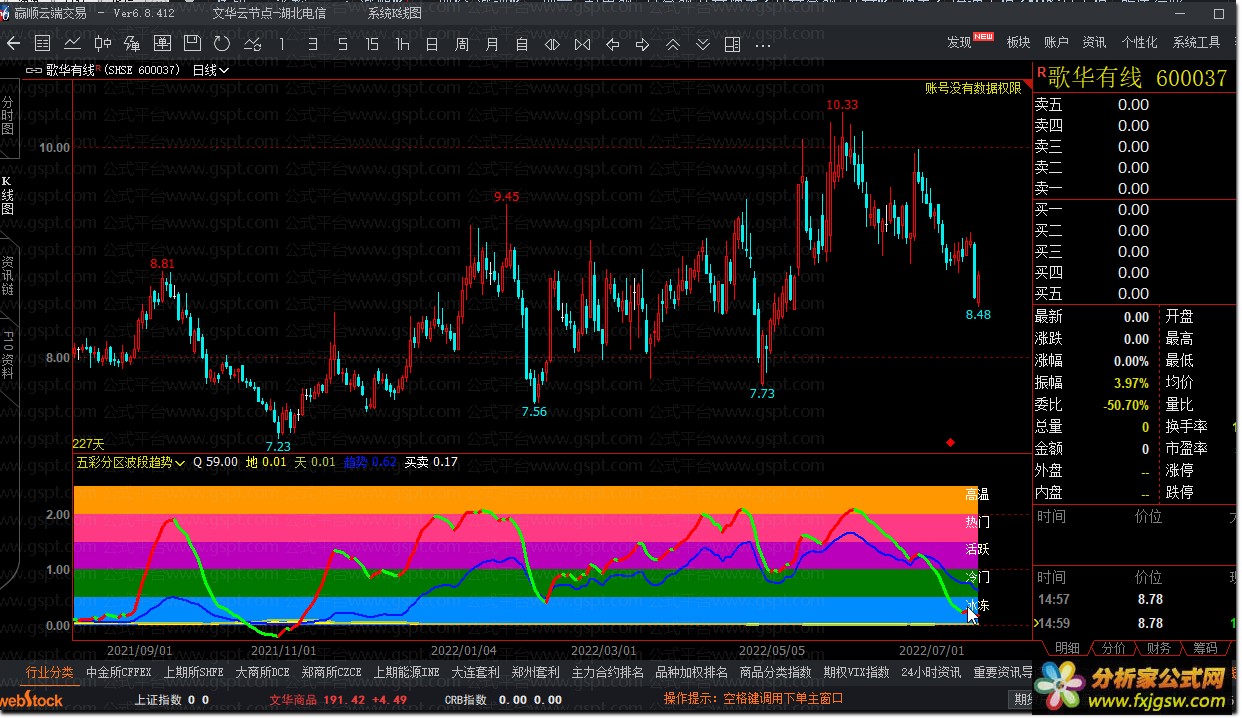Select the 主力合约排名 bottom tab

point(608,672)
